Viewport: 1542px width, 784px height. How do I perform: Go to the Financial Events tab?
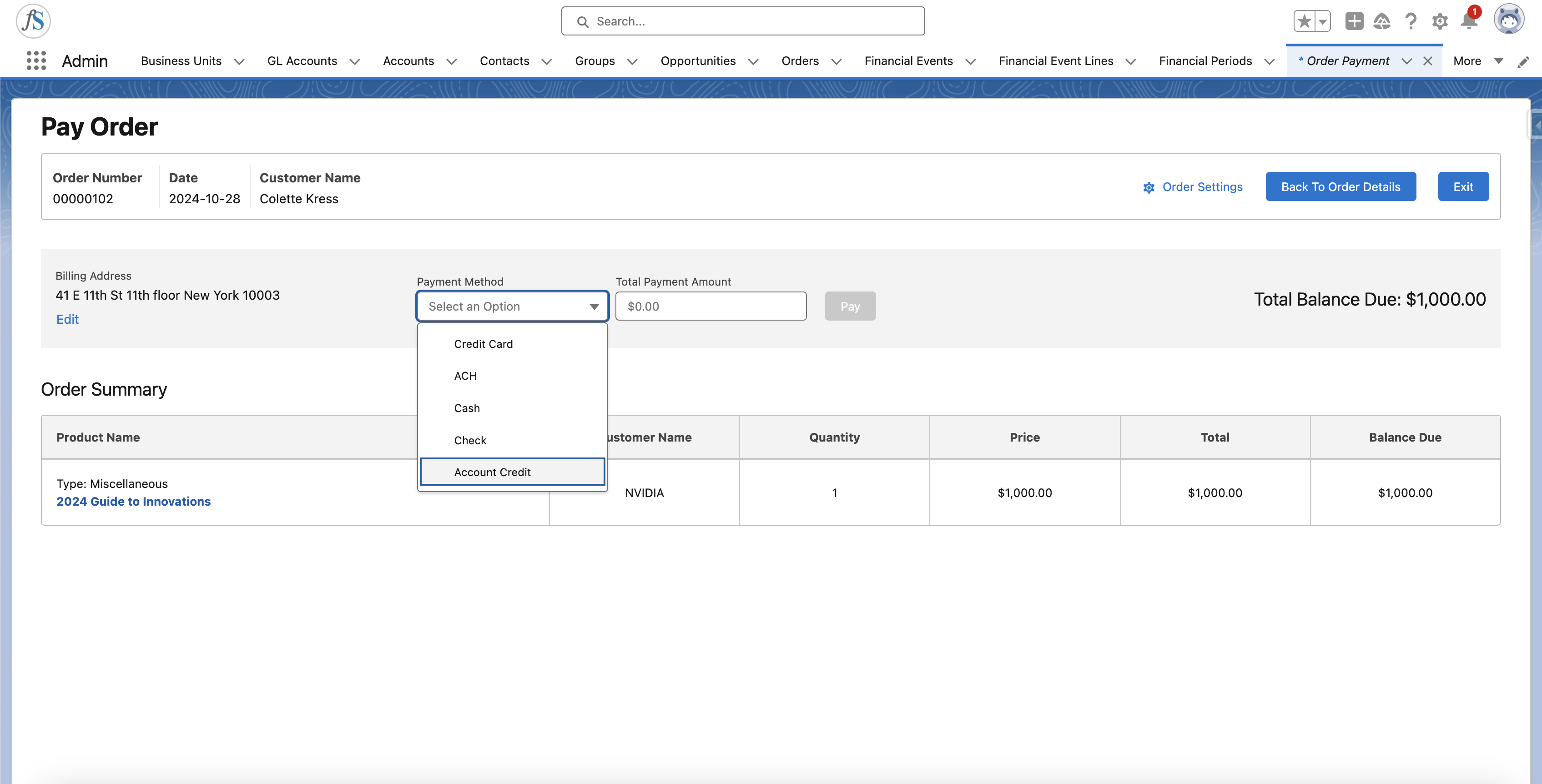pyautogui.click(x=909, y=61)
